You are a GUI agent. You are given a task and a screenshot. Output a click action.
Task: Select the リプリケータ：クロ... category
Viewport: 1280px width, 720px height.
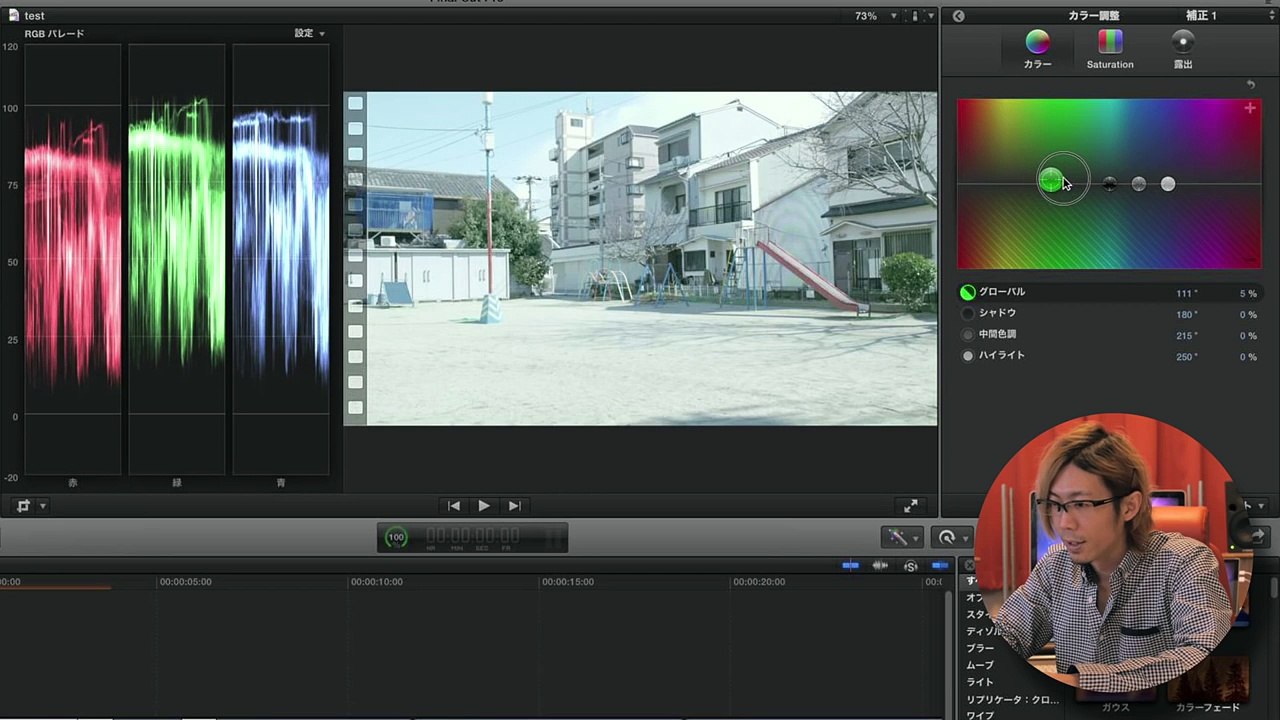pos(1012,700)
